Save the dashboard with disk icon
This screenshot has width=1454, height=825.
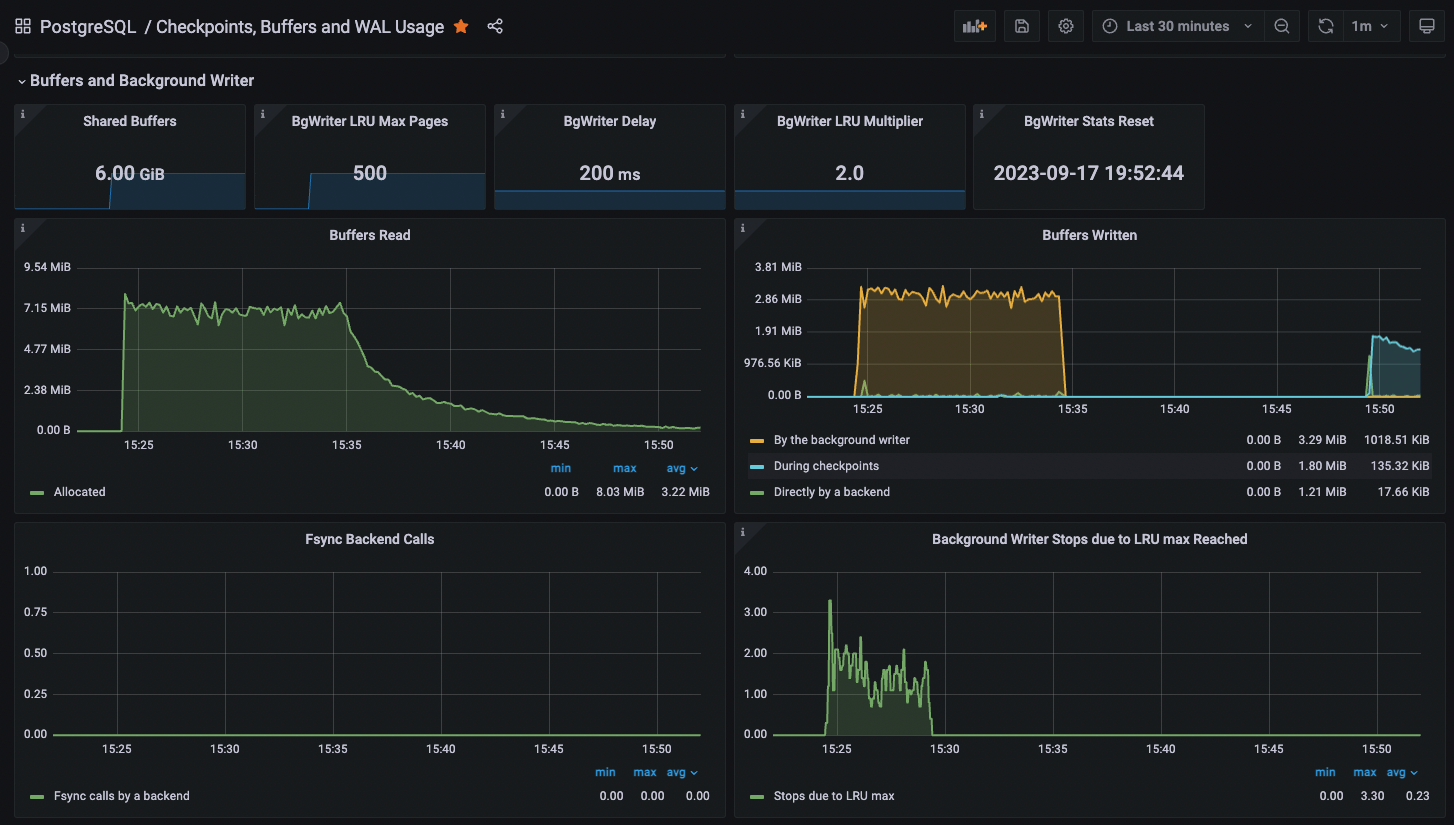1022,27
